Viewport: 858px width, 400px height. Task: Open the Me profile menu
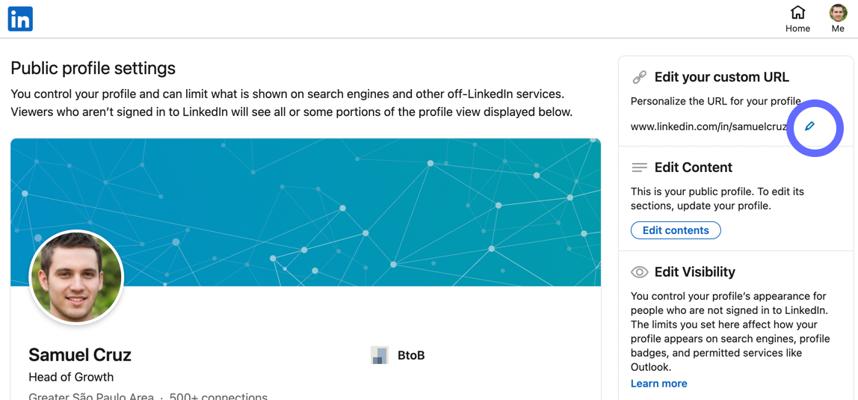838,13
